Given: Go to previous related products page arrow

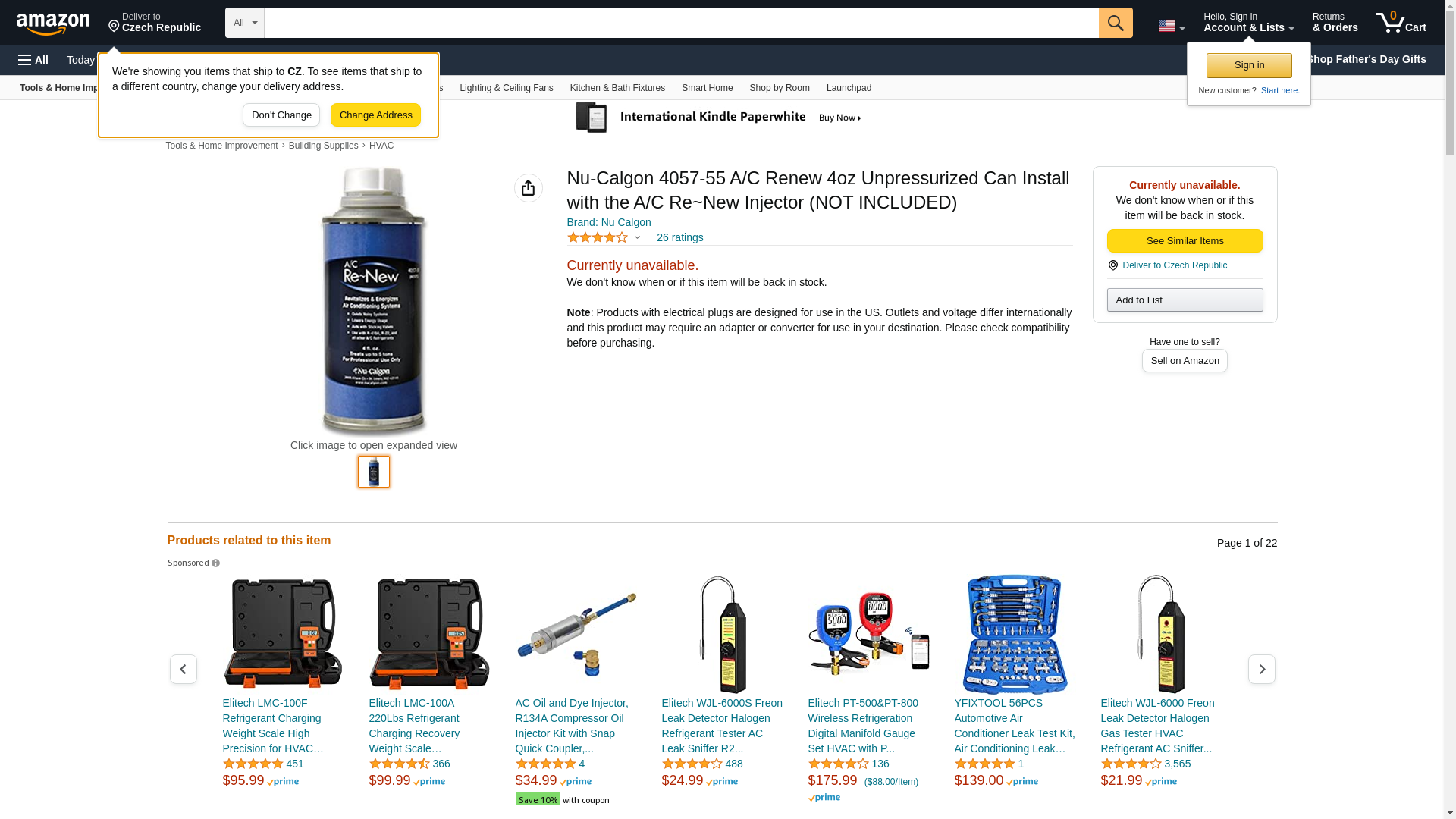Looking at the screenshot, I should [x=183, y=669].
